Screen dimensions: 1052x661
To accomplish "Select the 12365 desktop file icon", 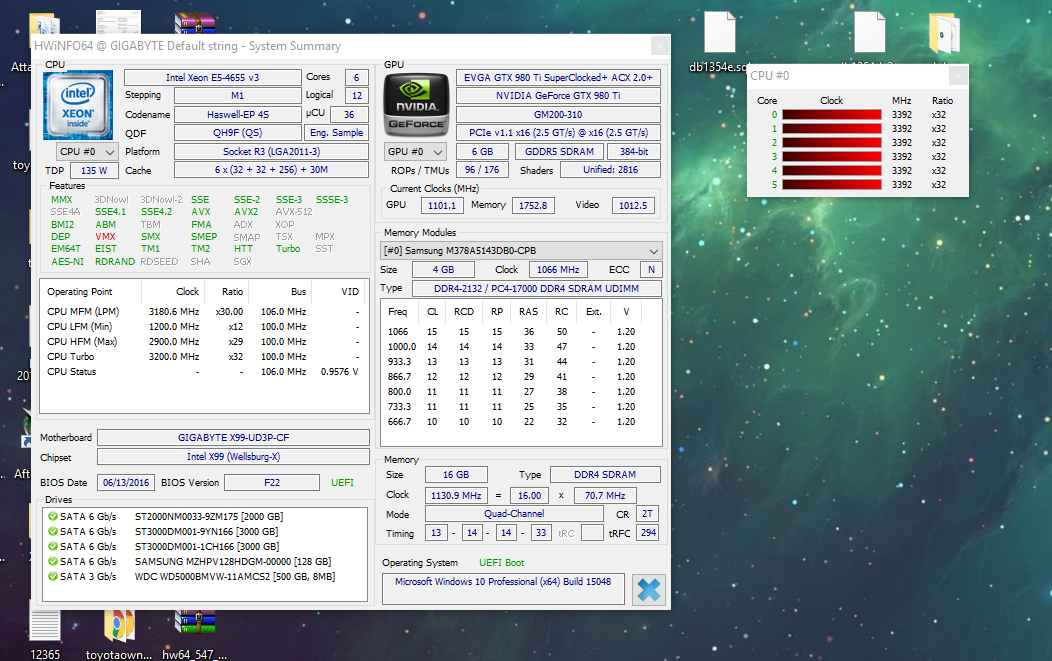I will (x=45, y=634).
